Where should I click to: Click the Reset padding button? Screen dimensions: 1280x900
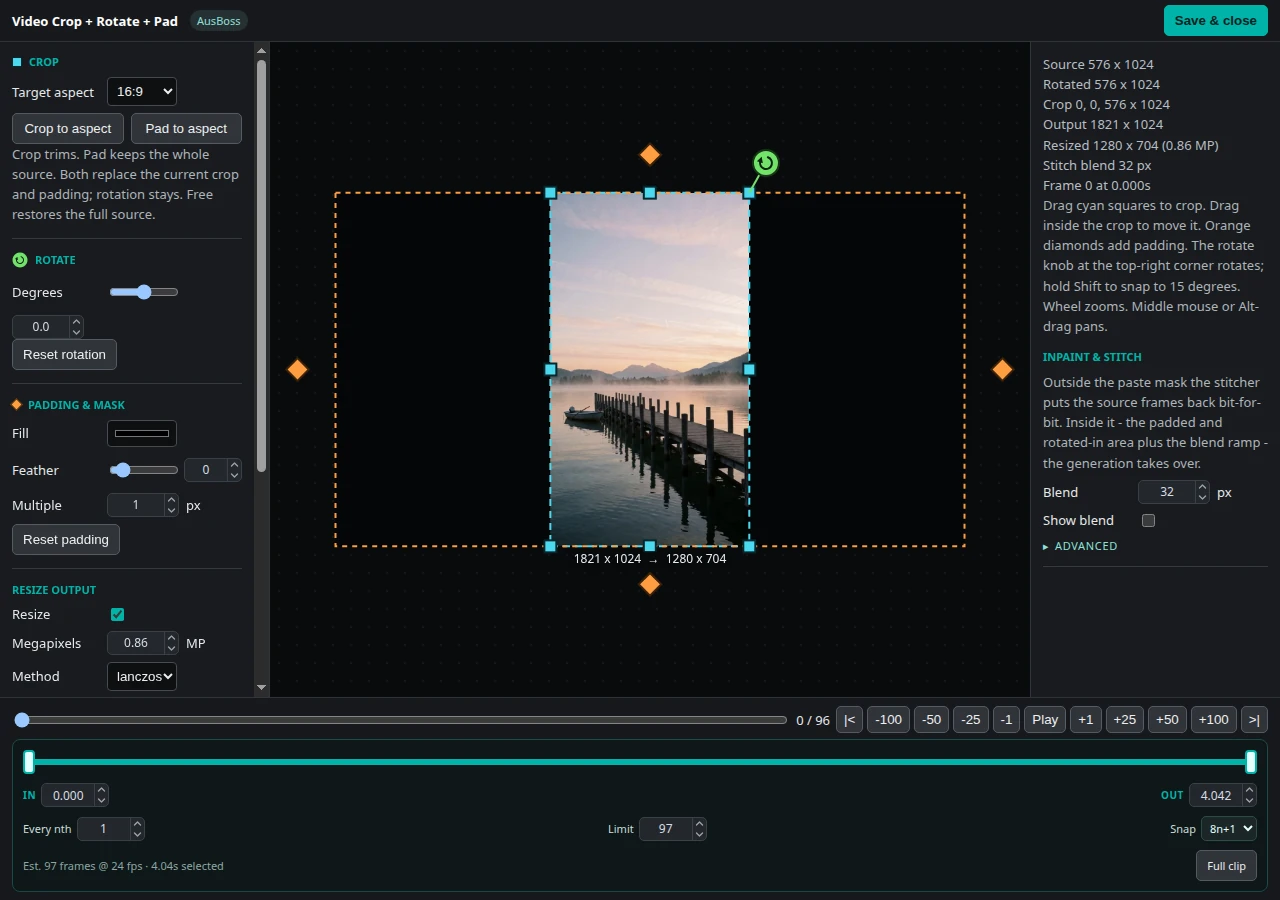[x=66, y=540]
